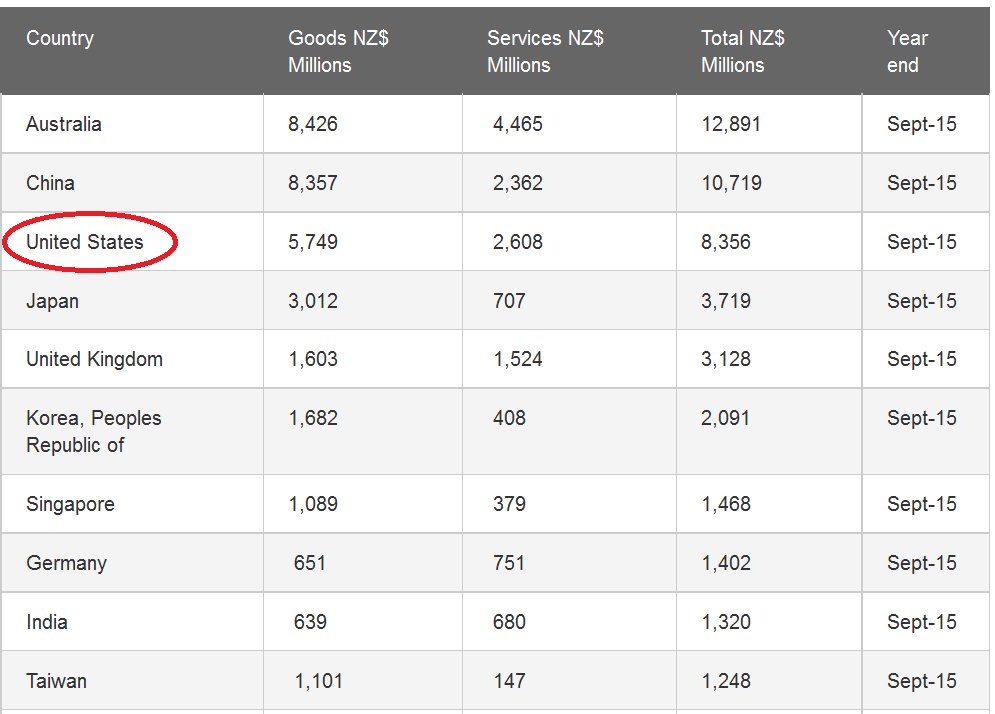995x714 pixels.
Task: Select Korea, Peoples Republic of cell
Action: click(x=93, y=432)
